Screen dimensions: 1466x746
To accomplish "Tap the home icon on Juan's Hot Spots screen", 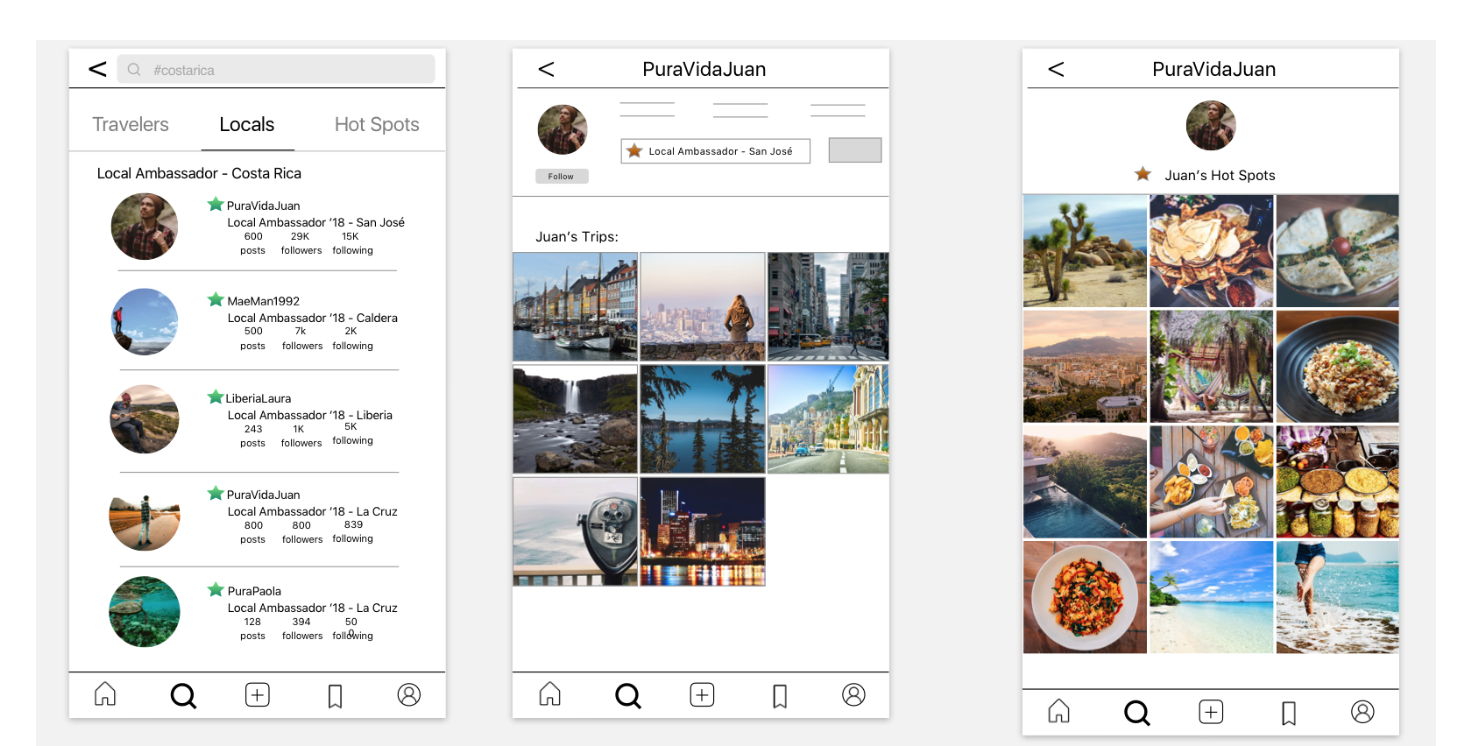I will coord(1059,711).
